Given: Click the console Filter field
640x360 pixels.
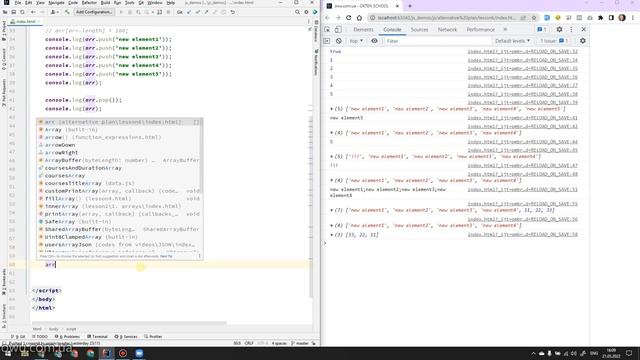Looking at the screenshot, I should coord(437,41).
